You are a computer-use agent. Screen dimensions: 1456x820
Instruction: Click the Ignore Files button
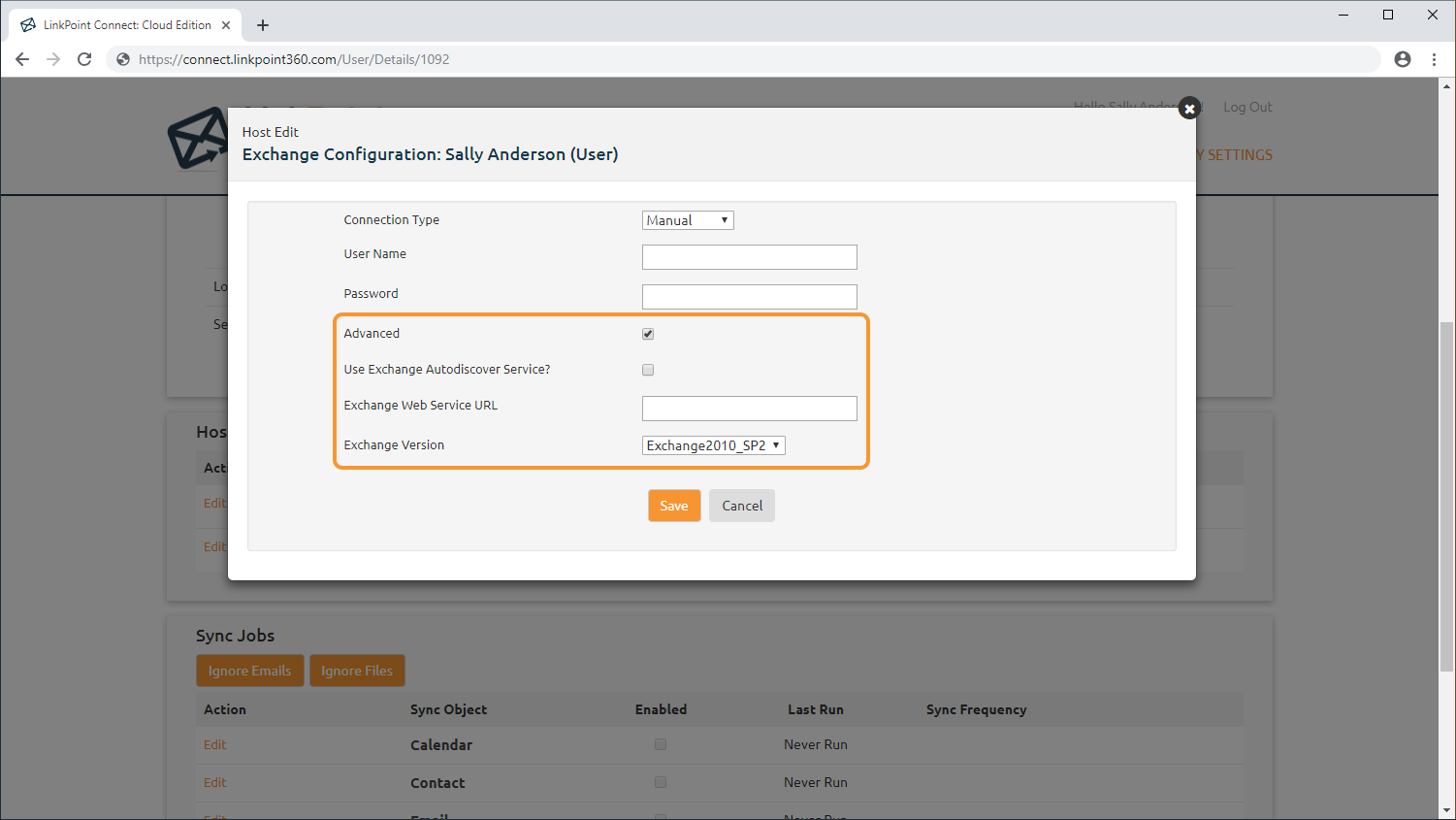pyautogui.click(x=357, y=671)
